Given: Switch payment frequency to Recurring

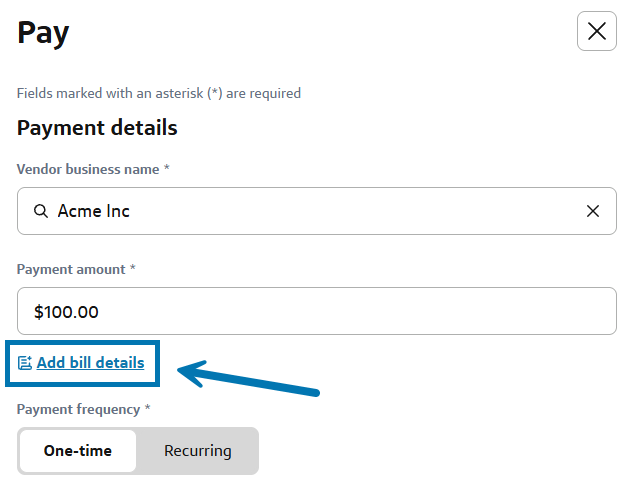Looking at the screenshot, I should point(198,451).
